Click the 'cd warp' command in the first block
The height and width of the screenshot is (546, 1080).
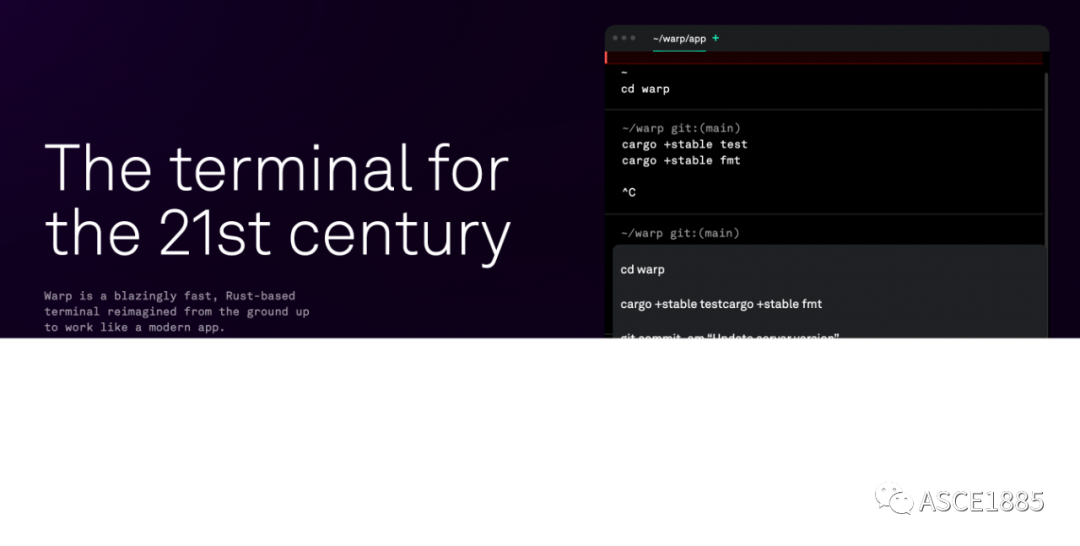645,89
